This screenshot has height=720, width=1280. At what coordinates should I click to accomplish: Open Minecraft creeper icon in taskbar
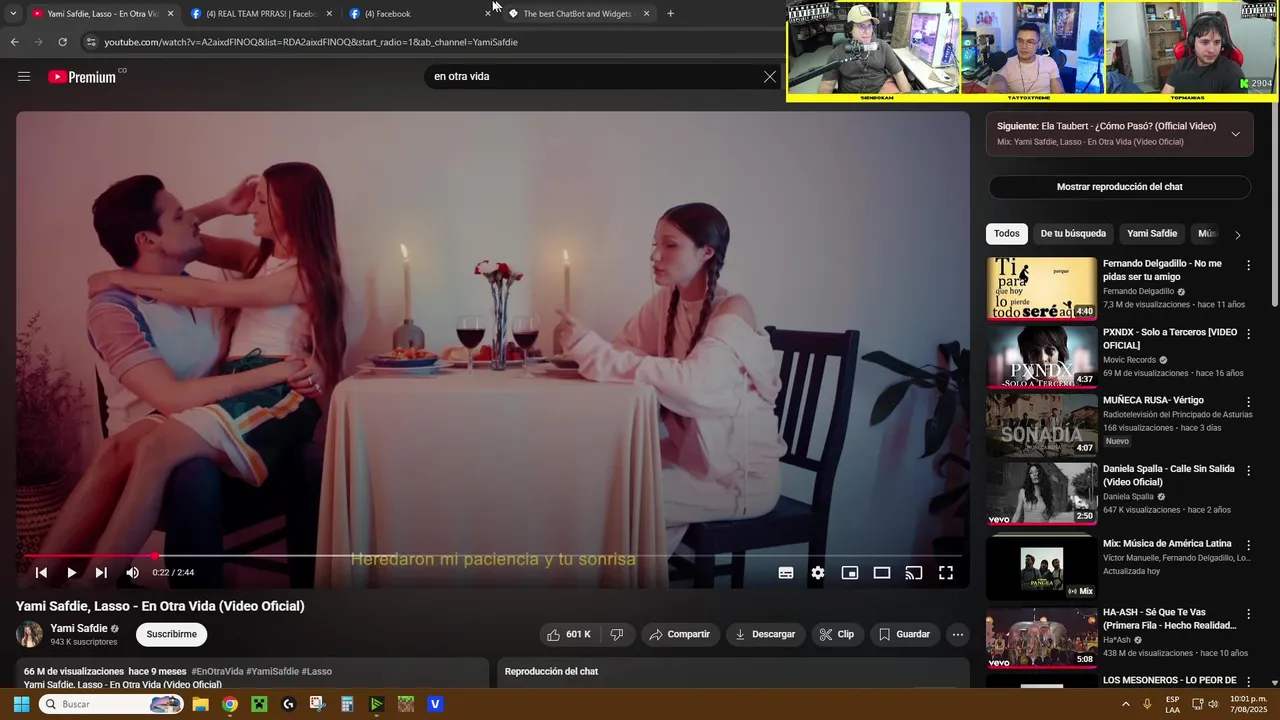click(259, 704)
